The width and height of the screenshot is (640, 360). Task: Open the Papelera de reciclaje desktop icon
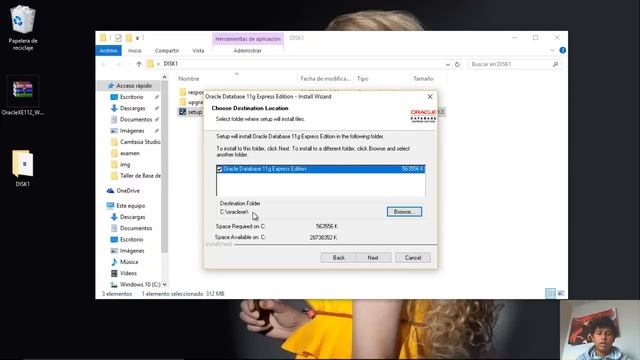tap(22, 28)
